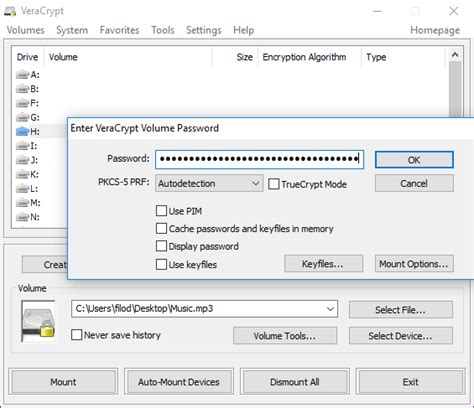Enable Cache passwords and keyfiles in memory
This screenshot has height=408, width=474.
tap(161, 228)
